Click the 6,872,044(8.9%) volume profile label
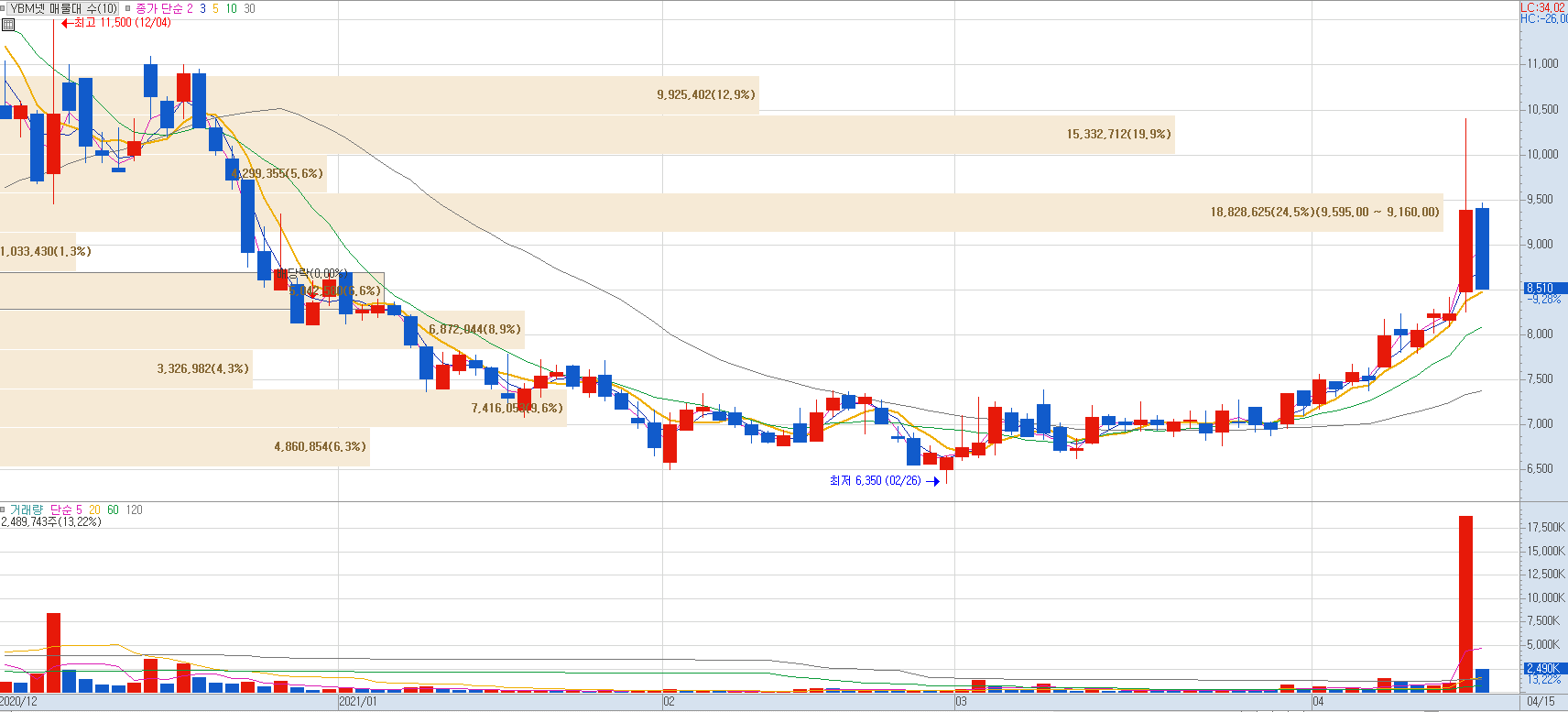Screen dimensions: 1568x712 [474, 329]
